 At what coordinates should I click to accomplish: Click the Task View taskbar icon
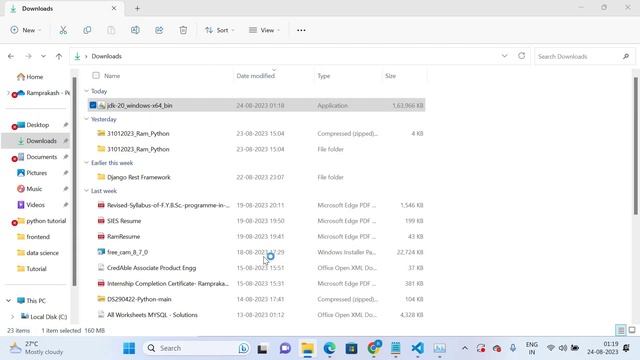pos(262,349)
